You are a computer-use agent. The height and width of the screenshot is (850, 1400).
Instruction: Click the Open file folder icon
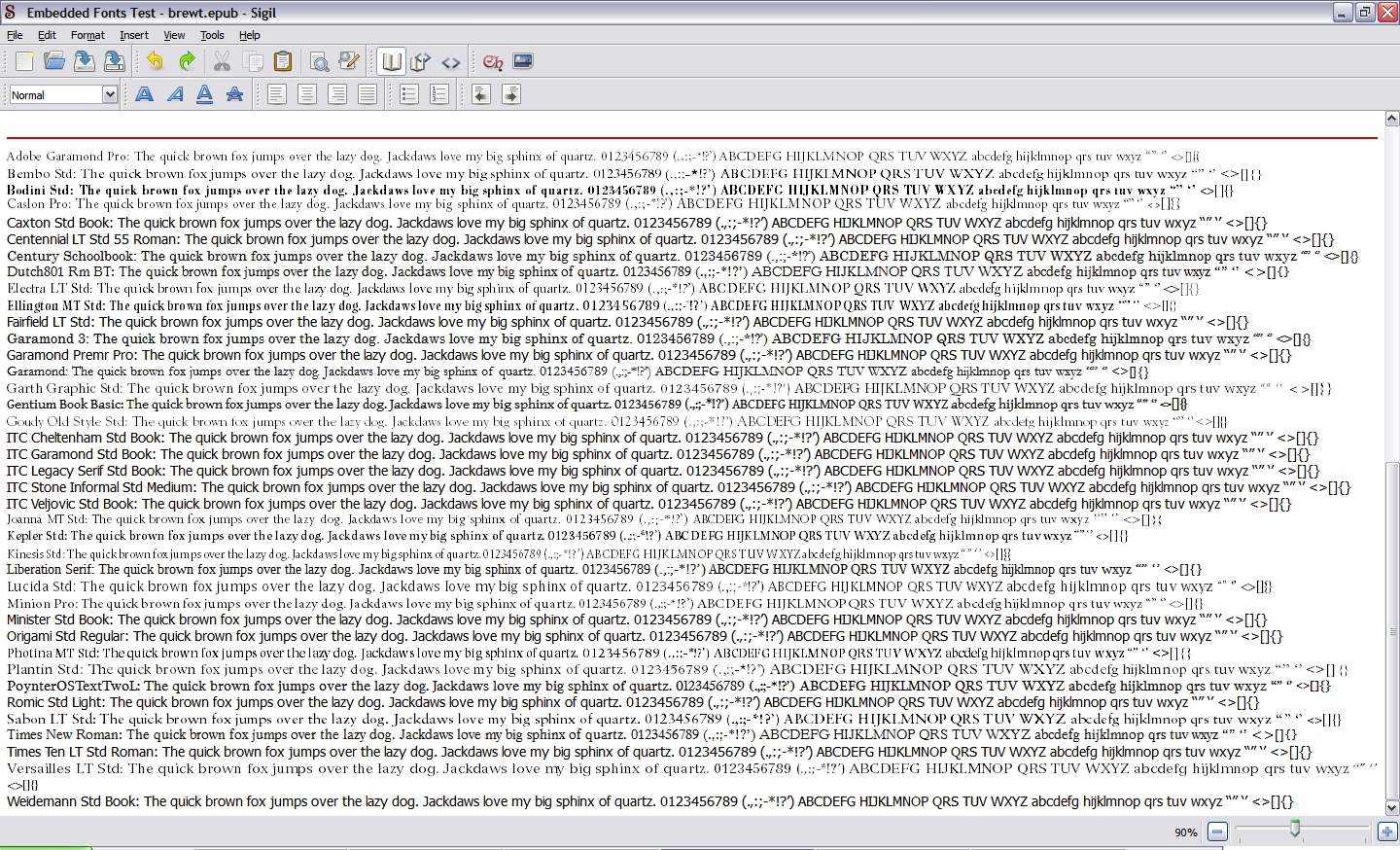54,61
